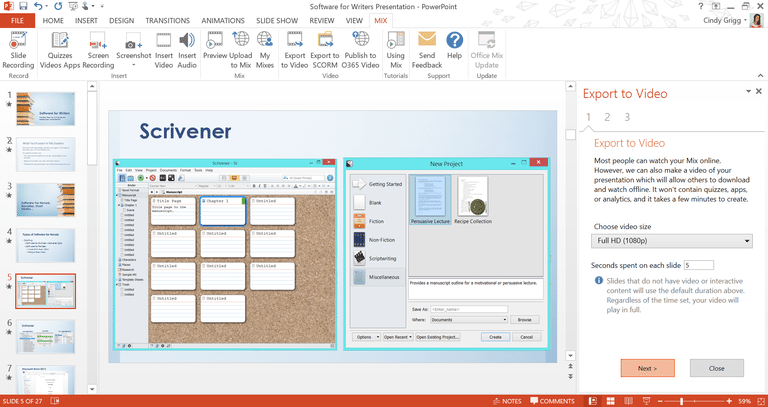Expand the Screenshot dropdown arrow
The image size is (768, 407).
coord(133,65)
